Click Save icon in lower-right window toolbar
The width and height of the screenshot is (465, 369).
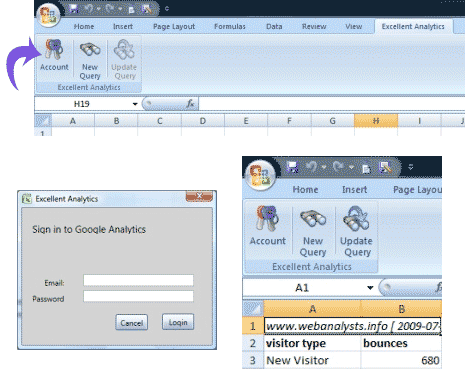pos(292,167)
